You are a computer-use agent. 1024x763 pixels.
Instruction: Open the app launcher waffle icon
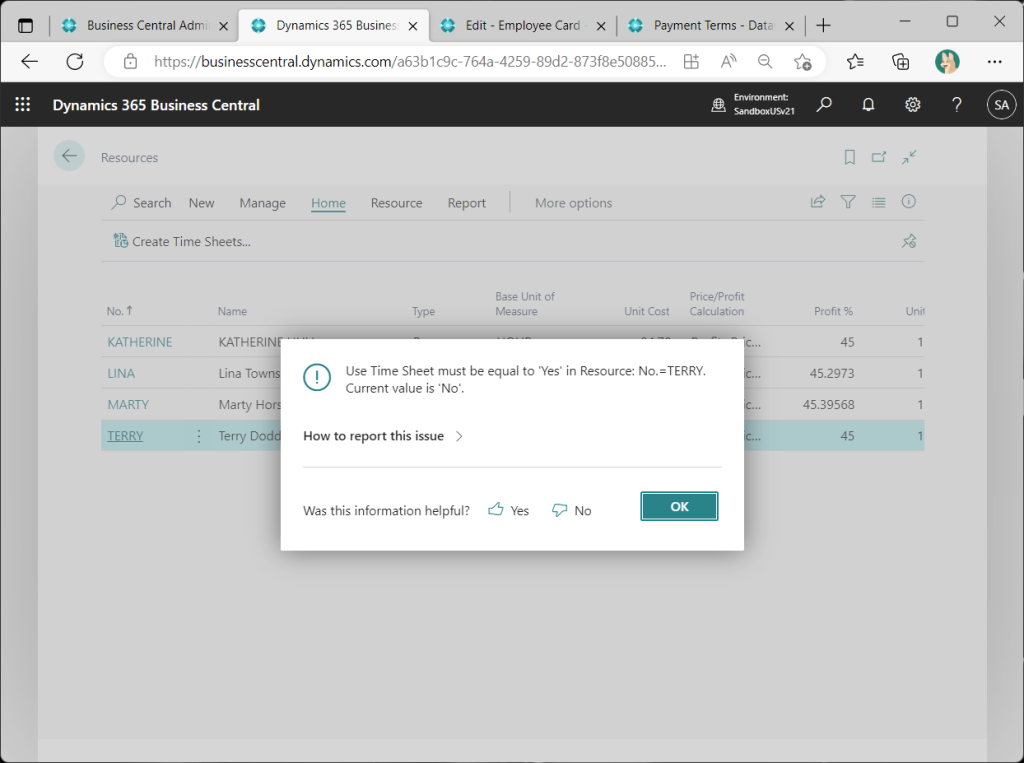[x=23, y=105]
